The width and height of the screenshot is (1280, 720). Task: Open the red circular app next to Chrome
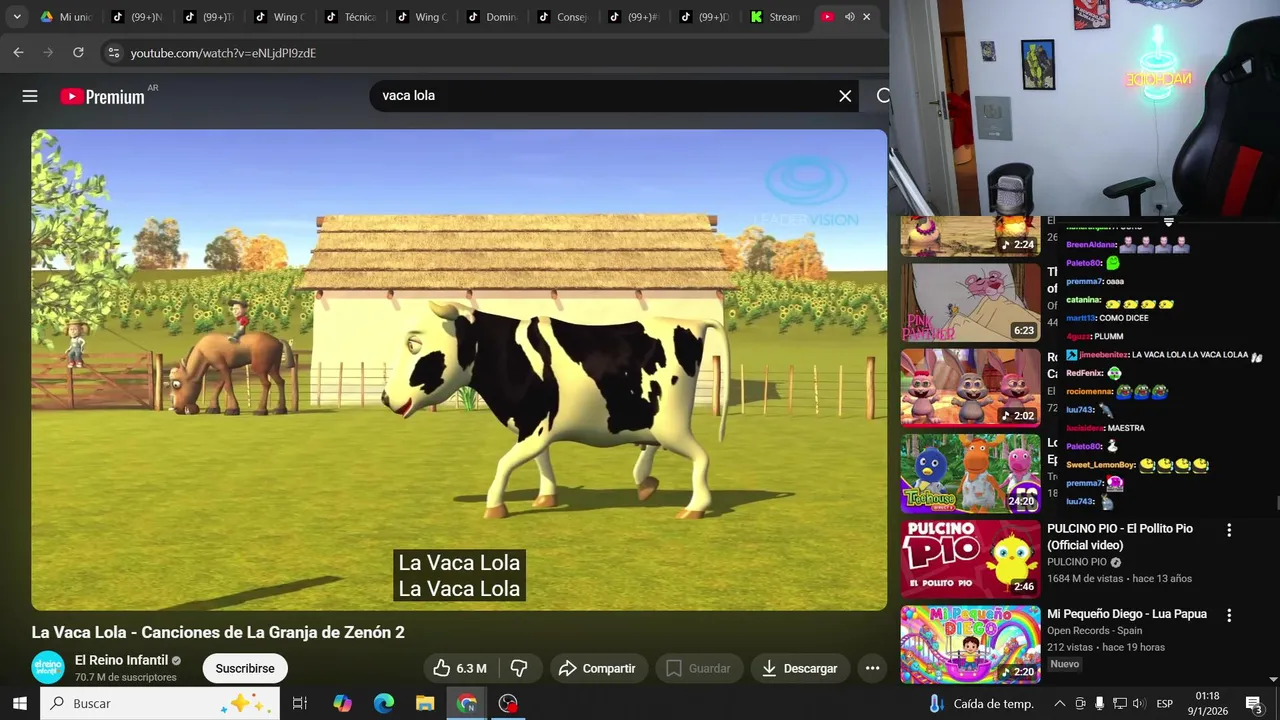click(x=508, y=704)
